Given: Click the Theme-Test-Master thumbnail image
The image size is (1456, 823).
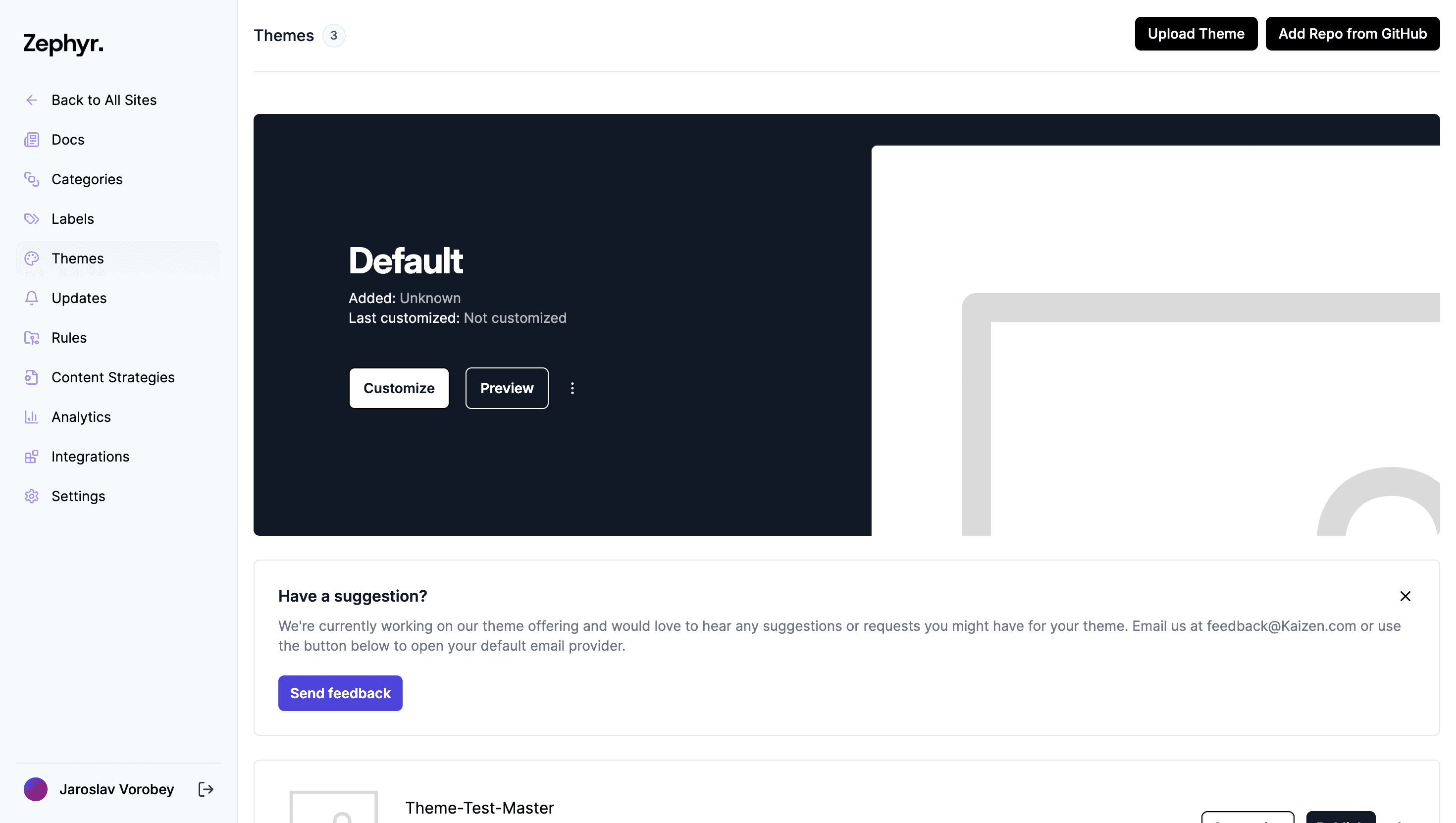Looking at the screenshot, I should pos(333,807).
